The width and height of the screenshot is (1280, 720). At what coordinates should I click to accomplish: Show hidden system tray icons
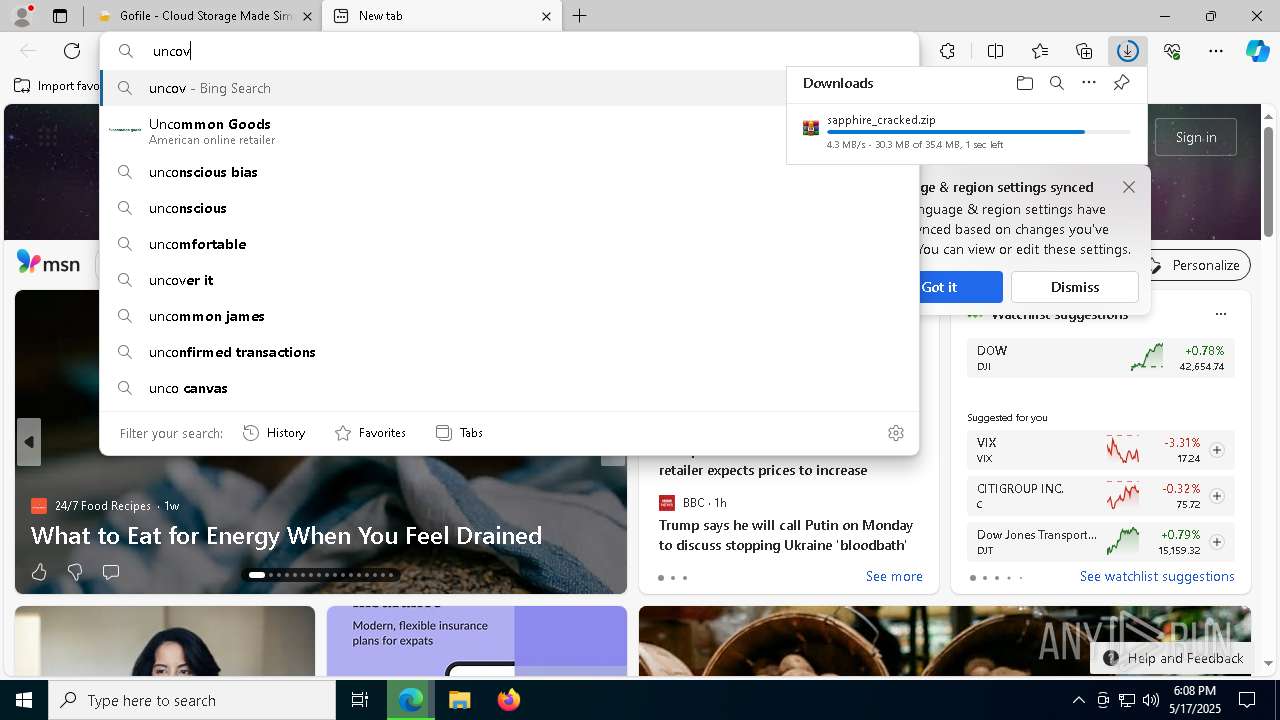(1078, 700)
